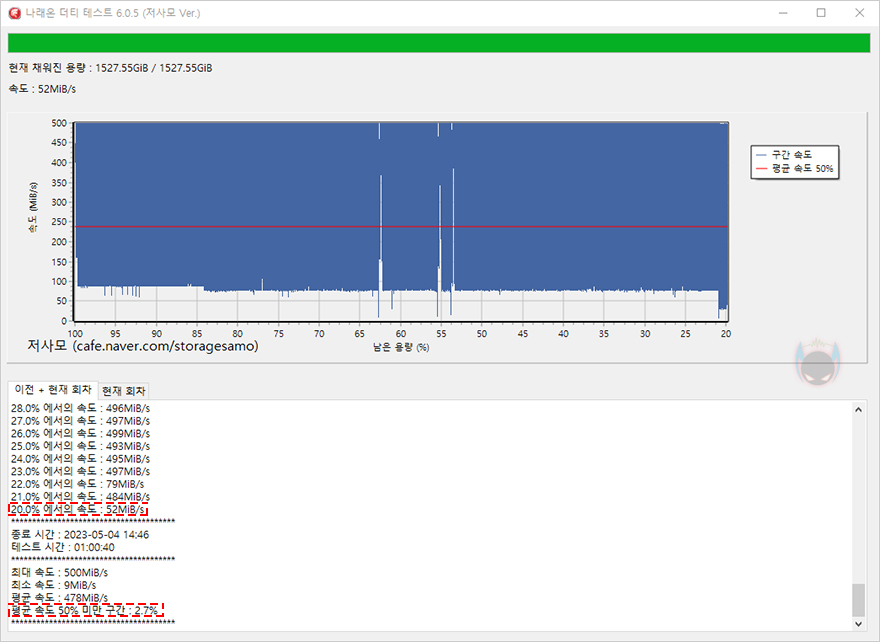Click the 현재 채워진 용량 1527.55GiB text
The image size is (880, 642).
[111, 68]
